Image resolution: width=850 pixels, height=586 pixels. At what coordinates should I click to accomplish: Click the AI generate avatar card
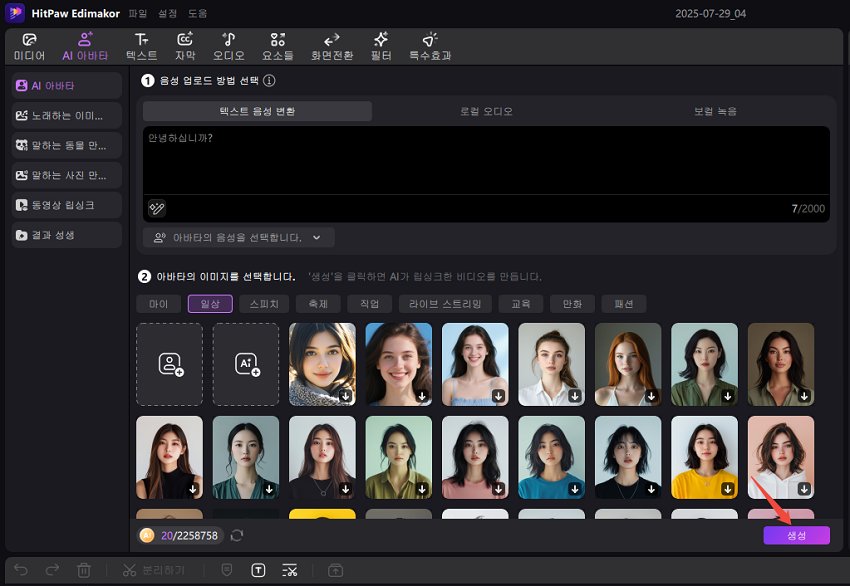(246, 364)
